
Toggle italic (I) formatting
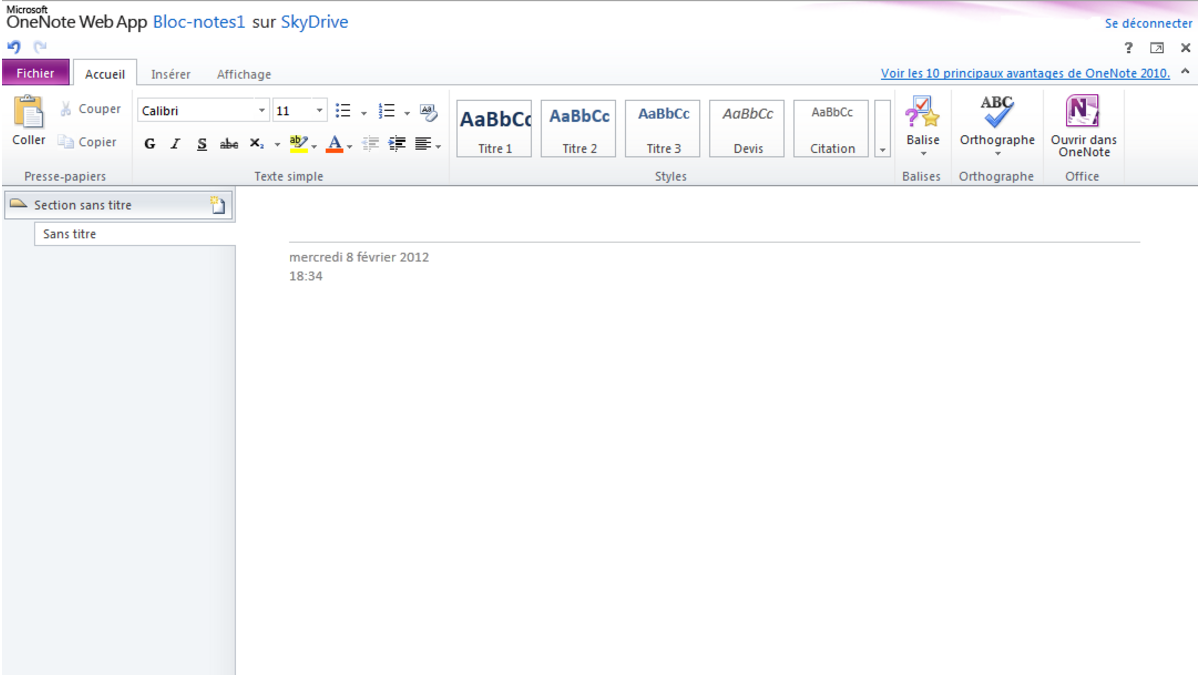click(176, 144)
